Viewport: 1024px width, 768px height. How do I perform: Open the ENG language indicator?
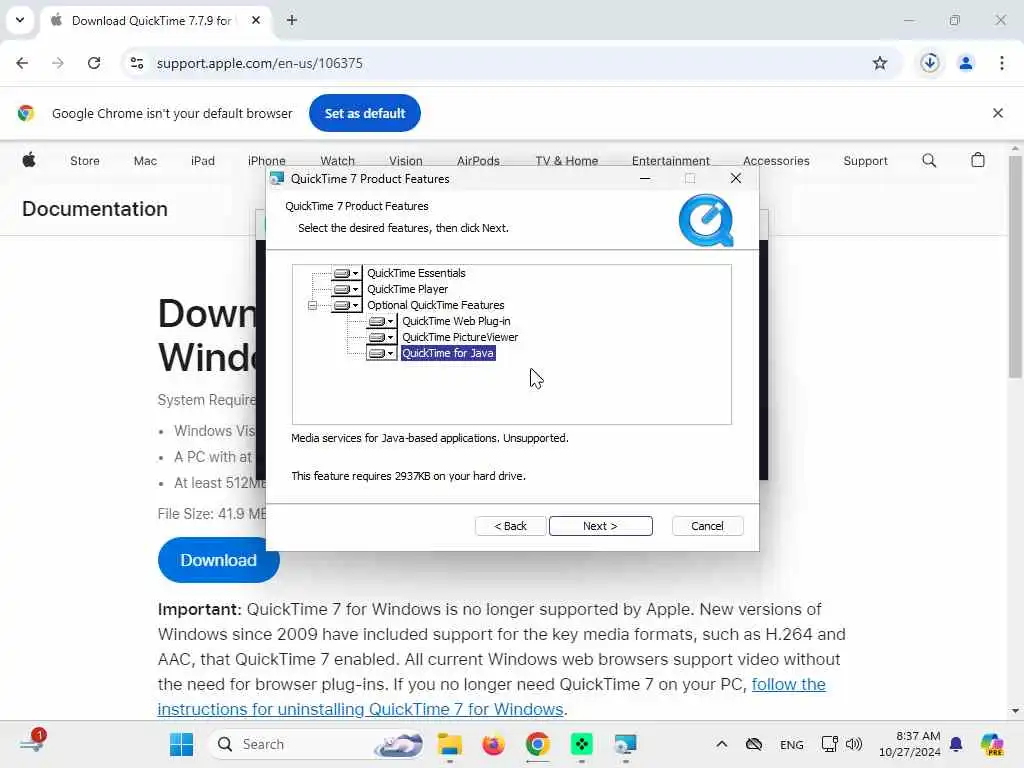point(792,744)
